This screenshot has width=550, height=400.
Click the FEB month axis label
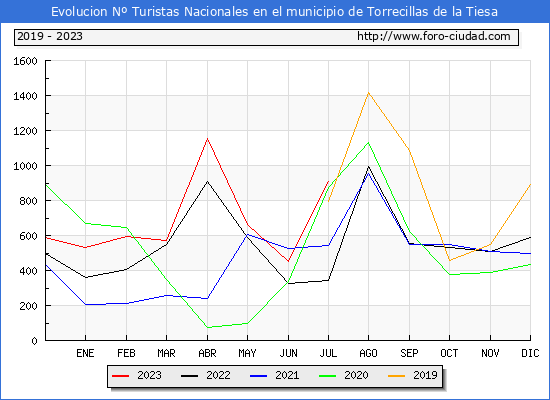(x=126, y=353)
